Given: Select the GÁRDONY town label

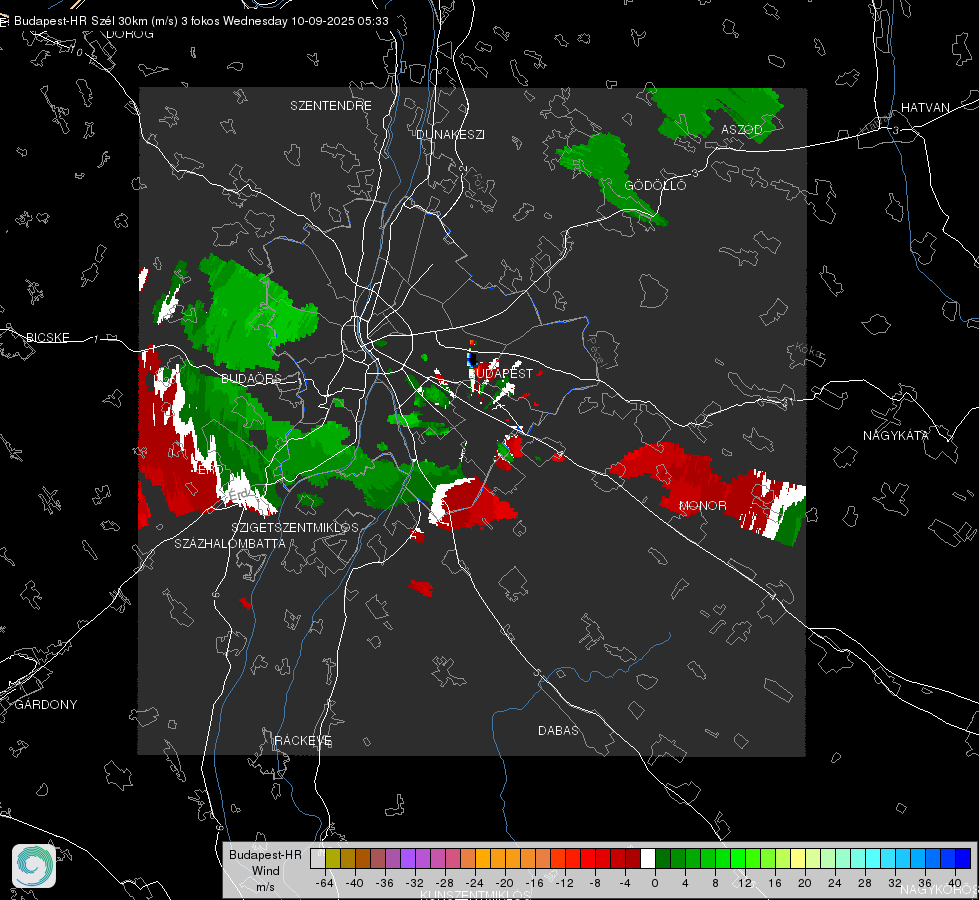Looking at the screenshot, I should [x=46, y=705].
